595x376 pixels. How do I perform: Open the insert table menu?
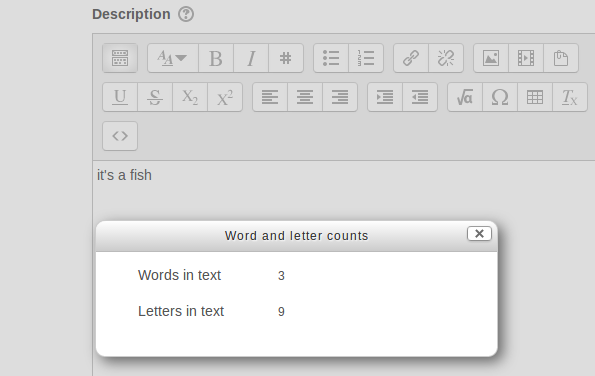535,97
